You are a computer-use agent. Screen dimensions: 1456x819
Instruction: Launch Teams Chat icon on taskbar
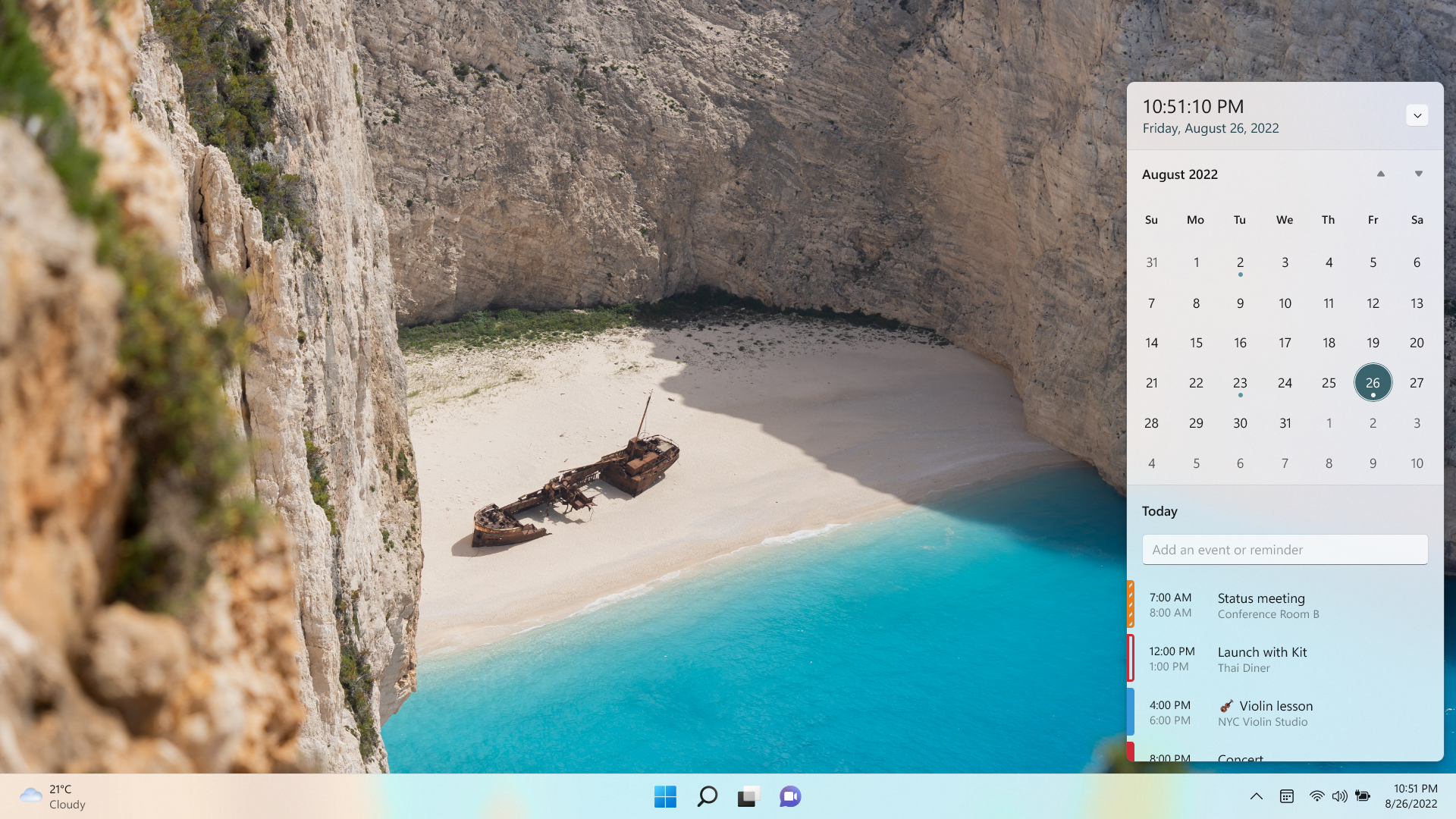[x=790, y=796]
